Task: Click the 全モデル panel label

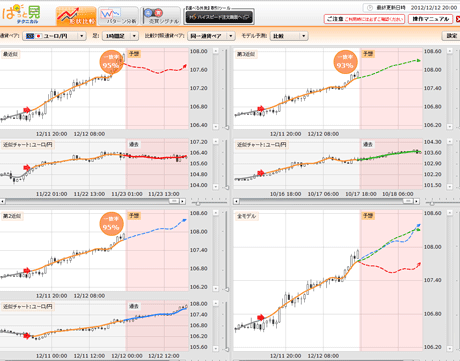Action: click(x=246, y=216)
